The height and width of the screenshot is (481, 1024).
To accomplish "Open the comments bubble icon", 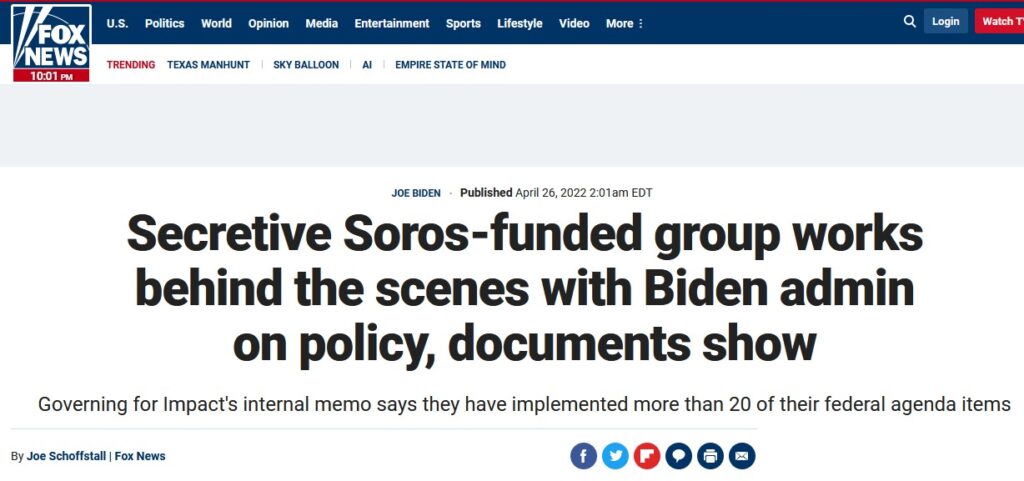I will click(x=679, y=456).
